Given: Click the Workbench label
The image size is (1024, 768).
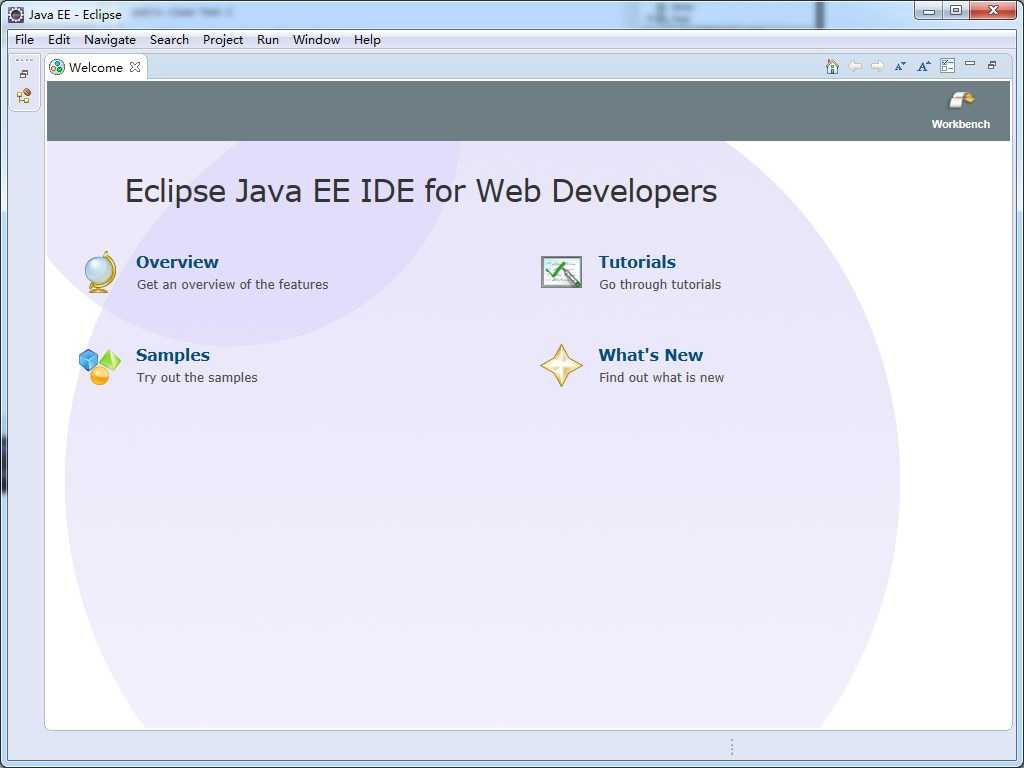Looking at the screenshot, I should point(961,124).
